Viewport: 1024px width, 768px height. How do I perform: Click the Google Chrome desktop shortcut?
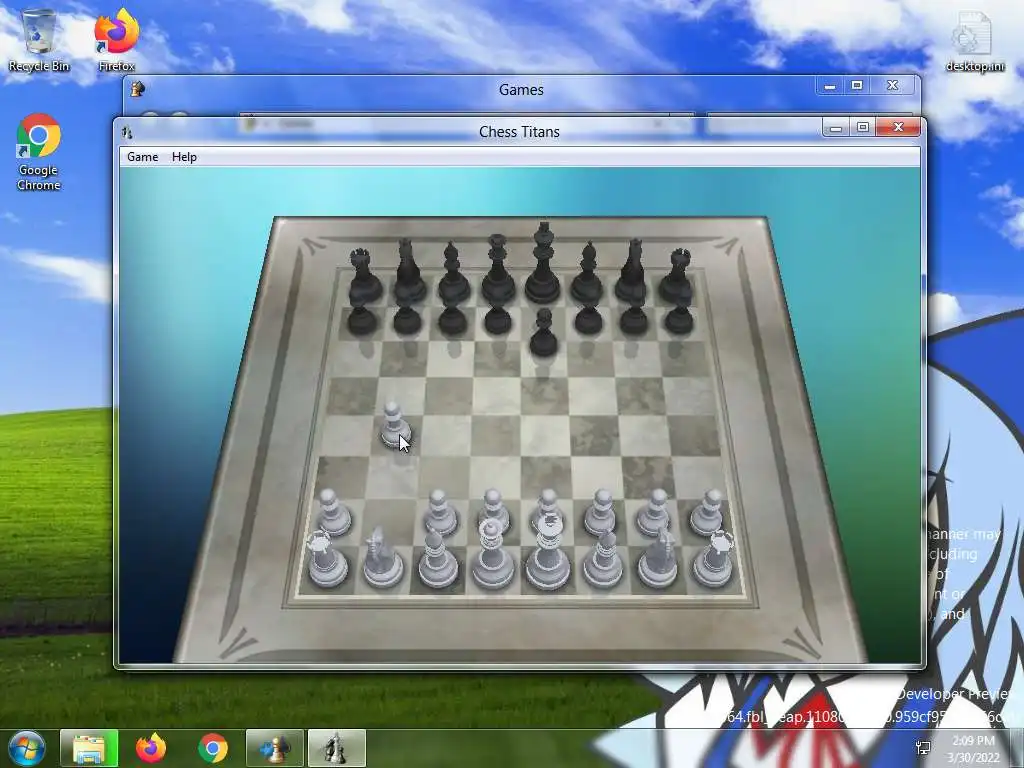(39, 152)
